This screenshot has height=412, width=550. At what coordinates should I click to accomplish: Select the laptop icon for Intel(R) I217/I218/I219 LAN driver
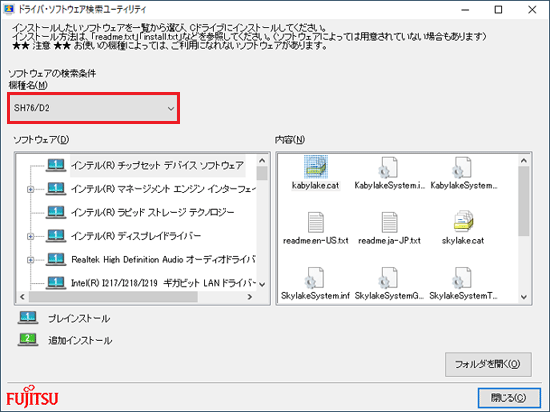[x=56, y=283]
